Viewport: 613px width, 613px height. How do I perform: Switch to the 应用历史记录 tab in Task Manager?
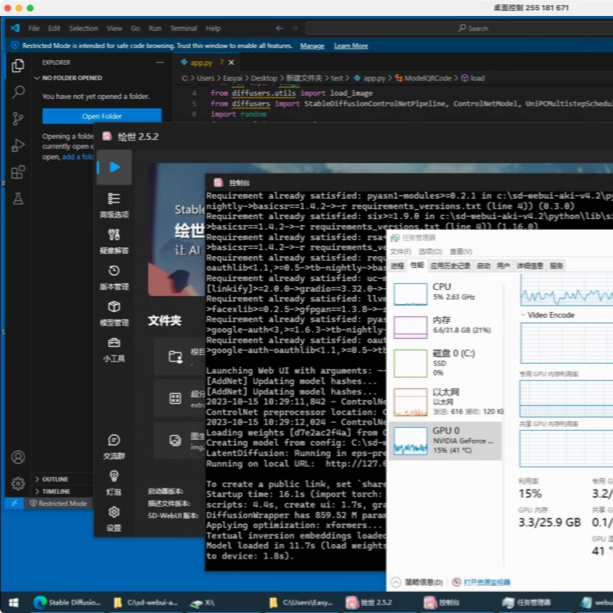[450, 266]
